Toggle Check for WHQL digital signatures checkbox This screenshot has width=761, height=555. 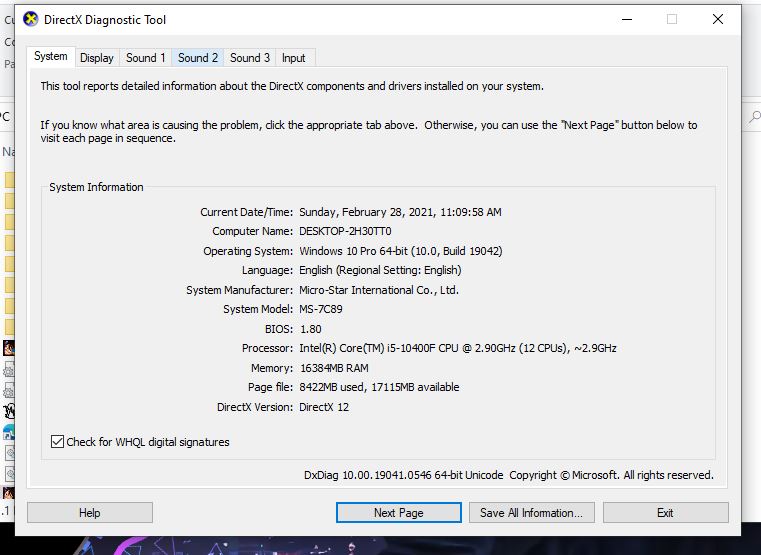click(57, 441)
